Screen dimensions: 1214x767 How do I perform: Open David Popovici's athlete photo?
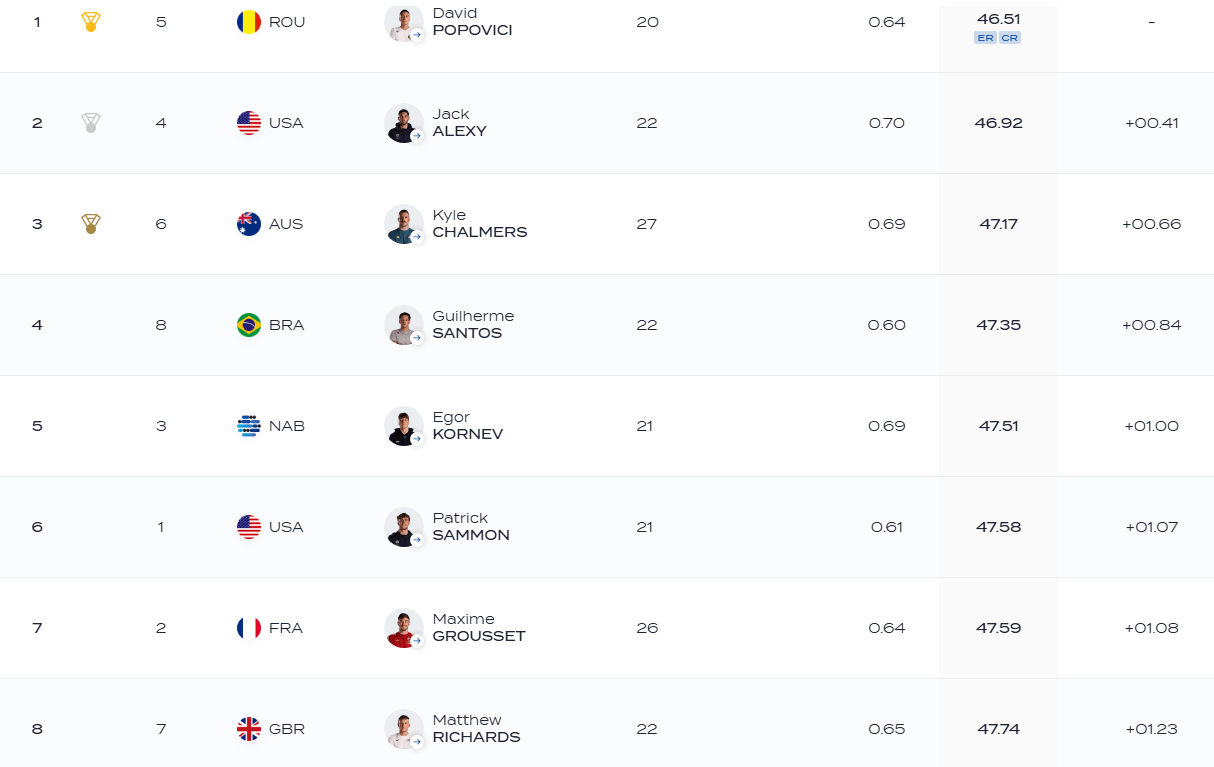pyautogui.click(x=404, y=22)
